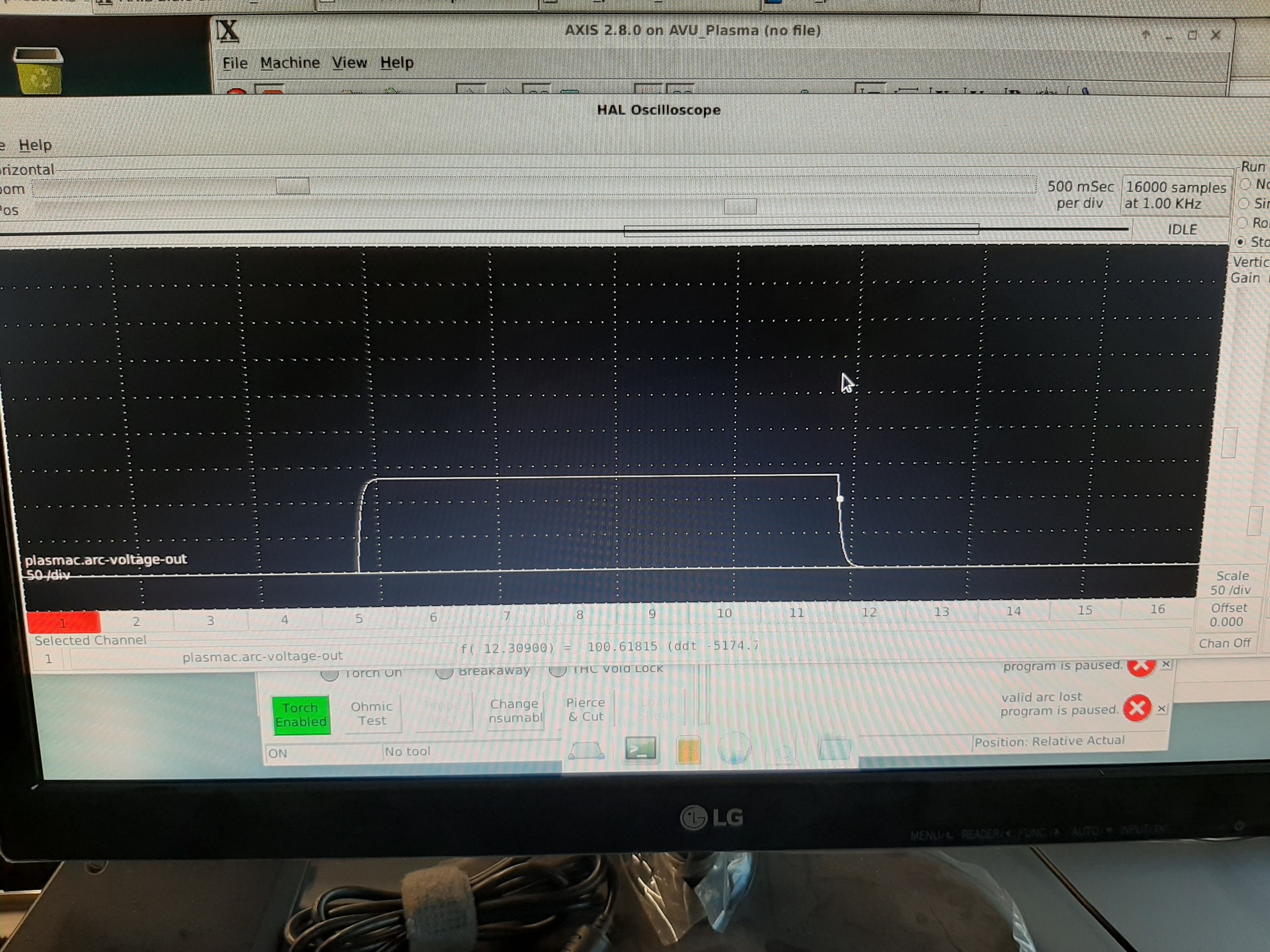This screenshot has height=952, width=1270.
Task: Select oscilloscope channel 12
Action: pos(869,612)
